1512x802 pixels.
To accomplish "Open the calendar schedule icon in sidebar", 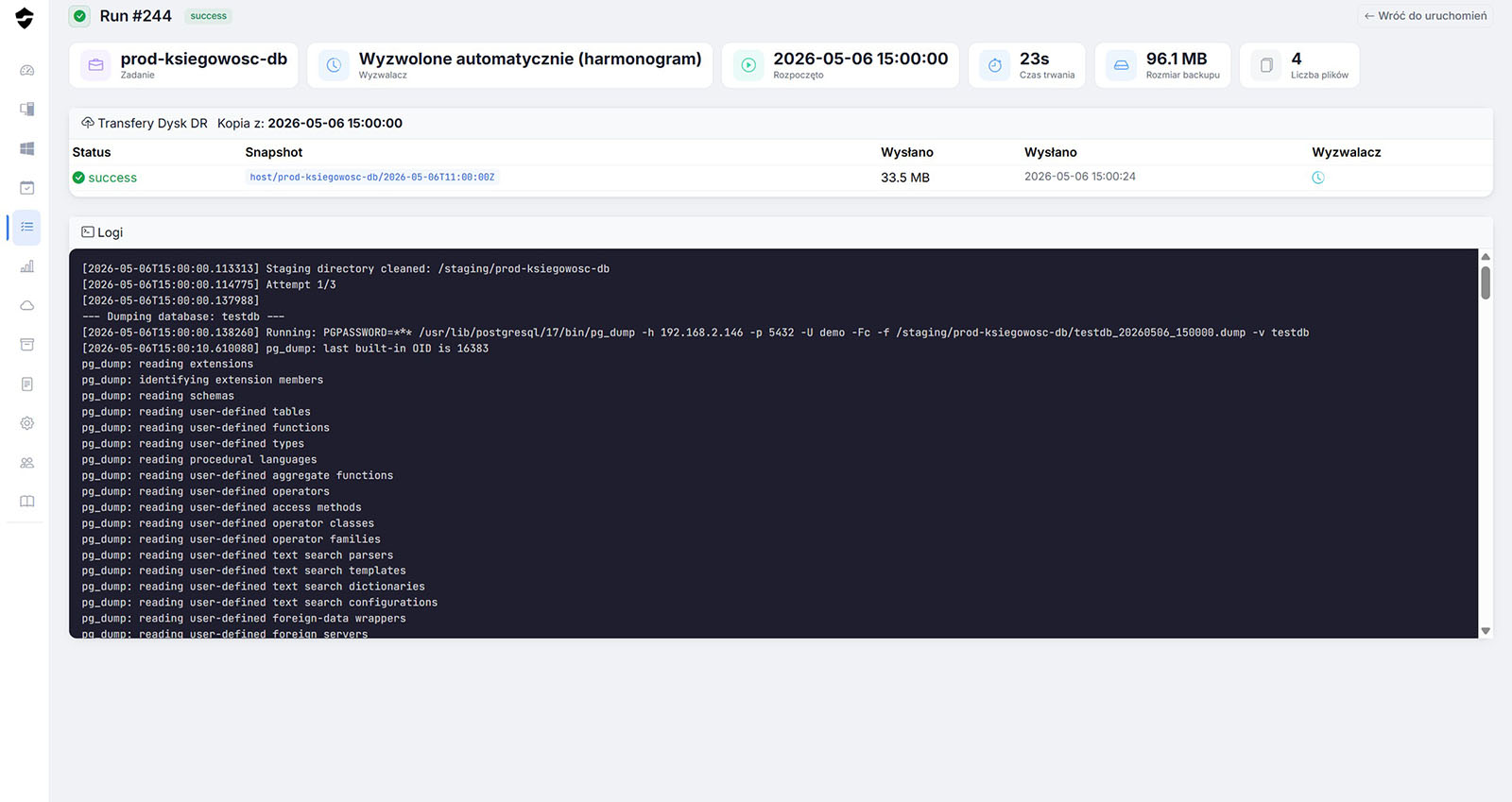I will click(x=27, y=188).
